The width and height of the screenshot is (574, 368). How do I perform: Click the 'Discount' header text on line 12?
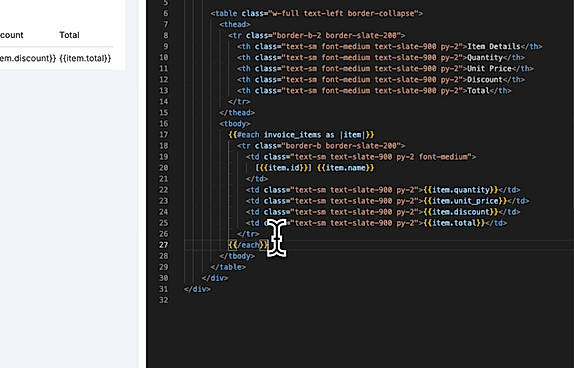click(x=485, y=79)
